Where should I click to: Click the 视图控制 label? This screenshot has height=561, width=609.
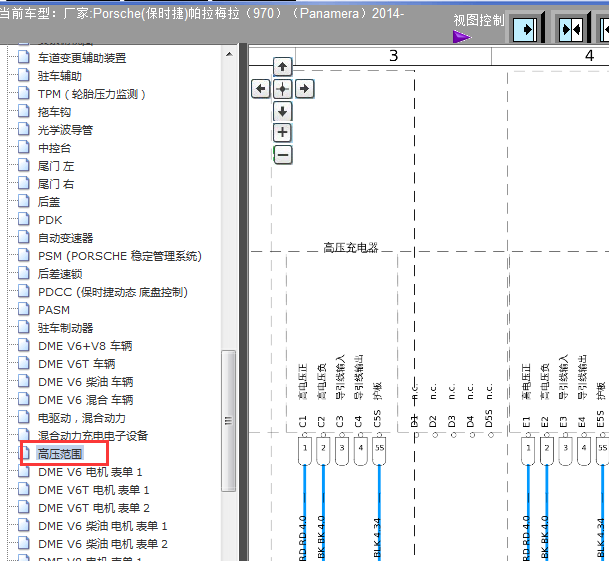pyautogui.click(x=478, y=20)
